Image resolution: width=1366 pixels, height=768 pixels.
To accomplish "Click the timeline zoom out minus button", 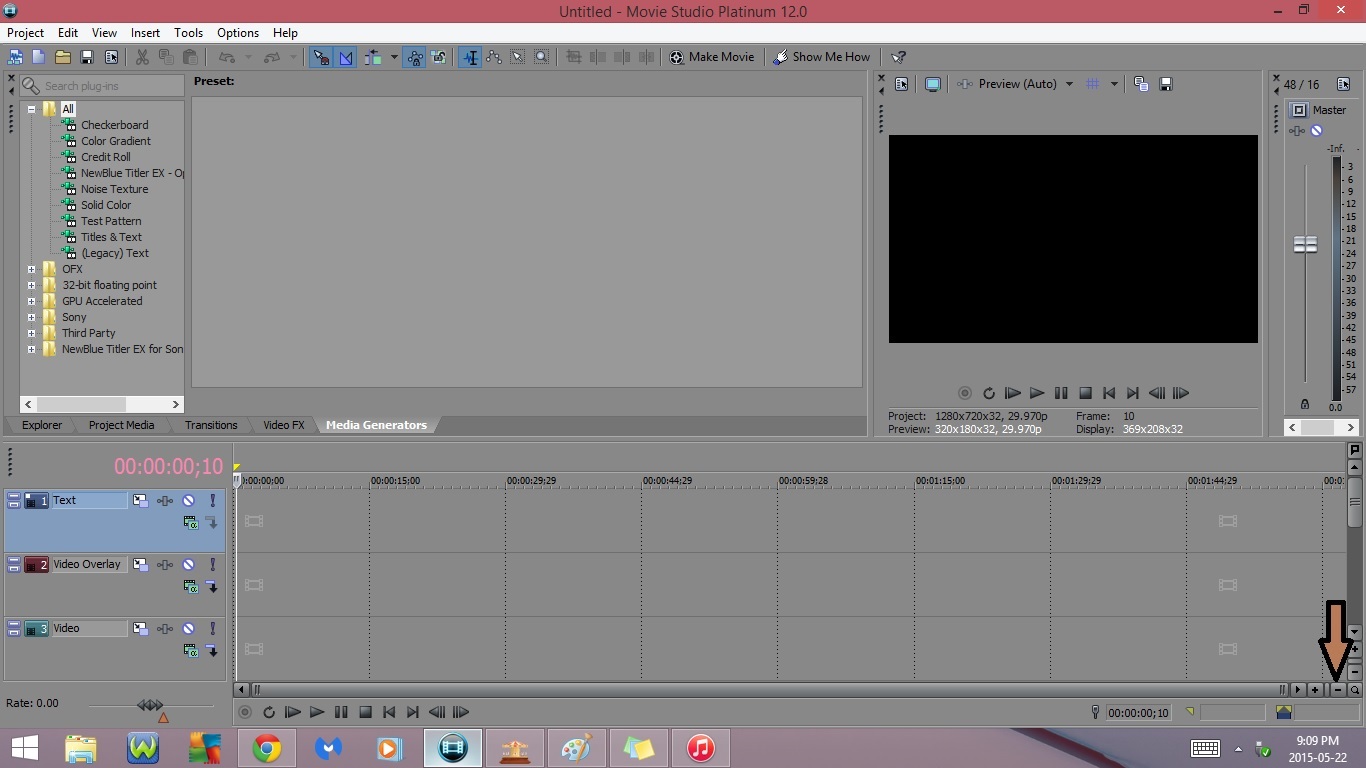I will 1337,690.
